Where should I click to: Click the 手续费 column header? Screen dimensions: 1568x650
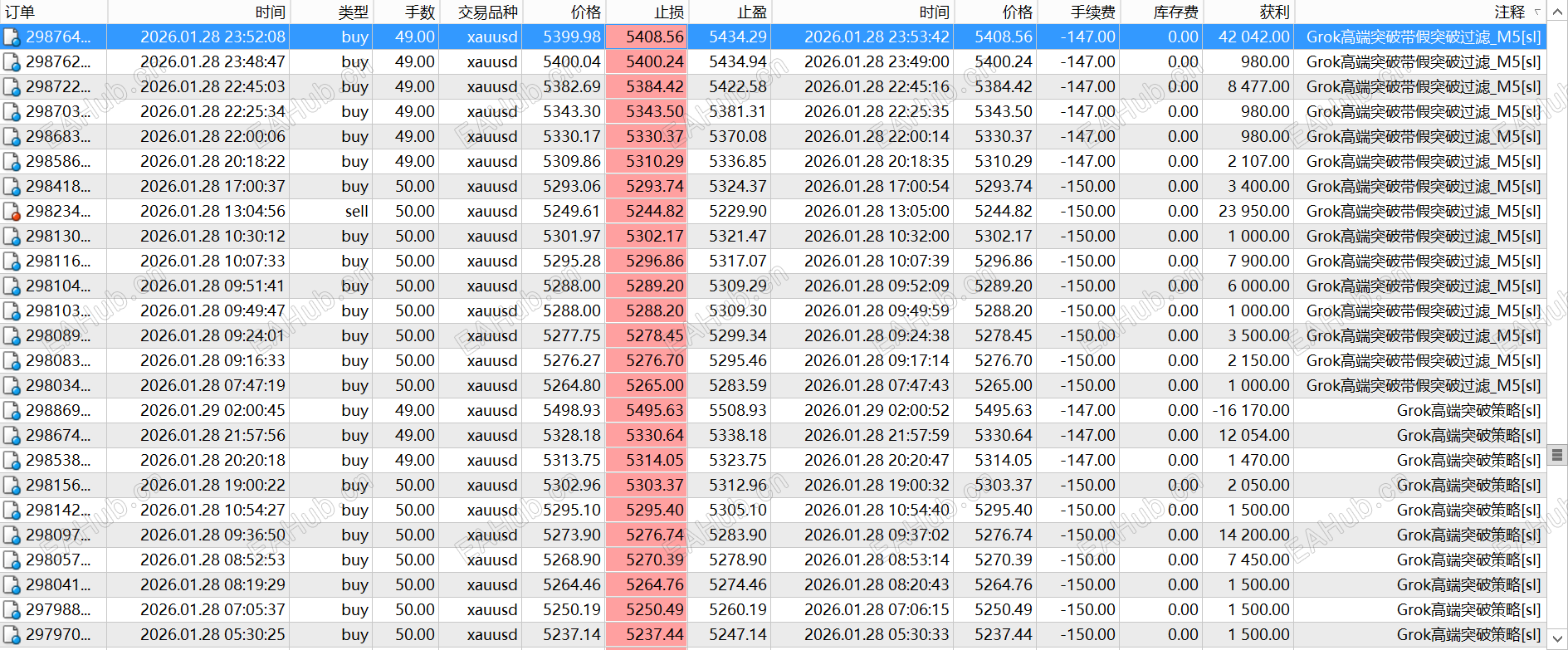tap(1078, 12)
